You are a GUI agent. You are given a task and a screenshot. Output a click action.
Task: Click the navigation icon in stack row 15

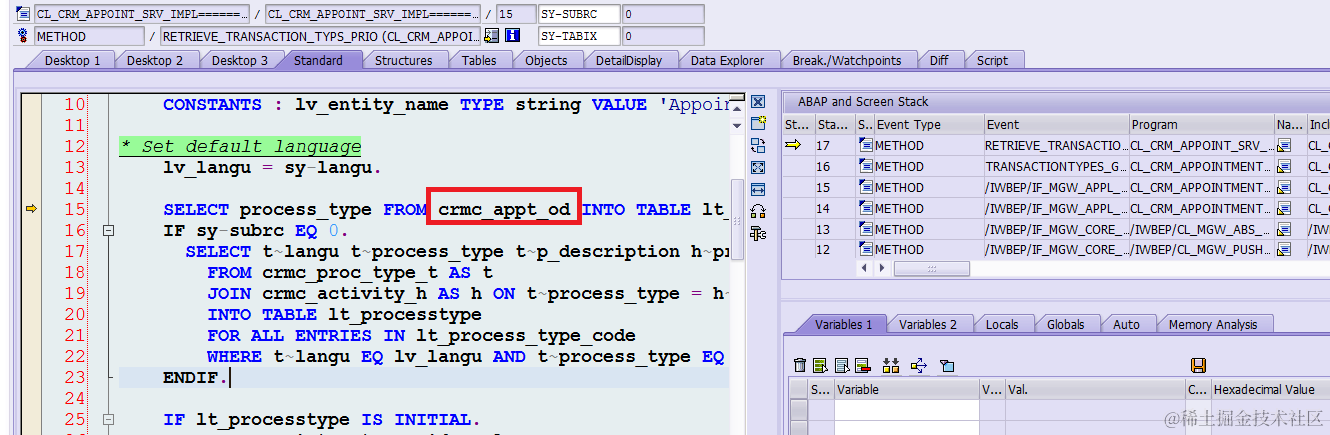(1284, 187)
